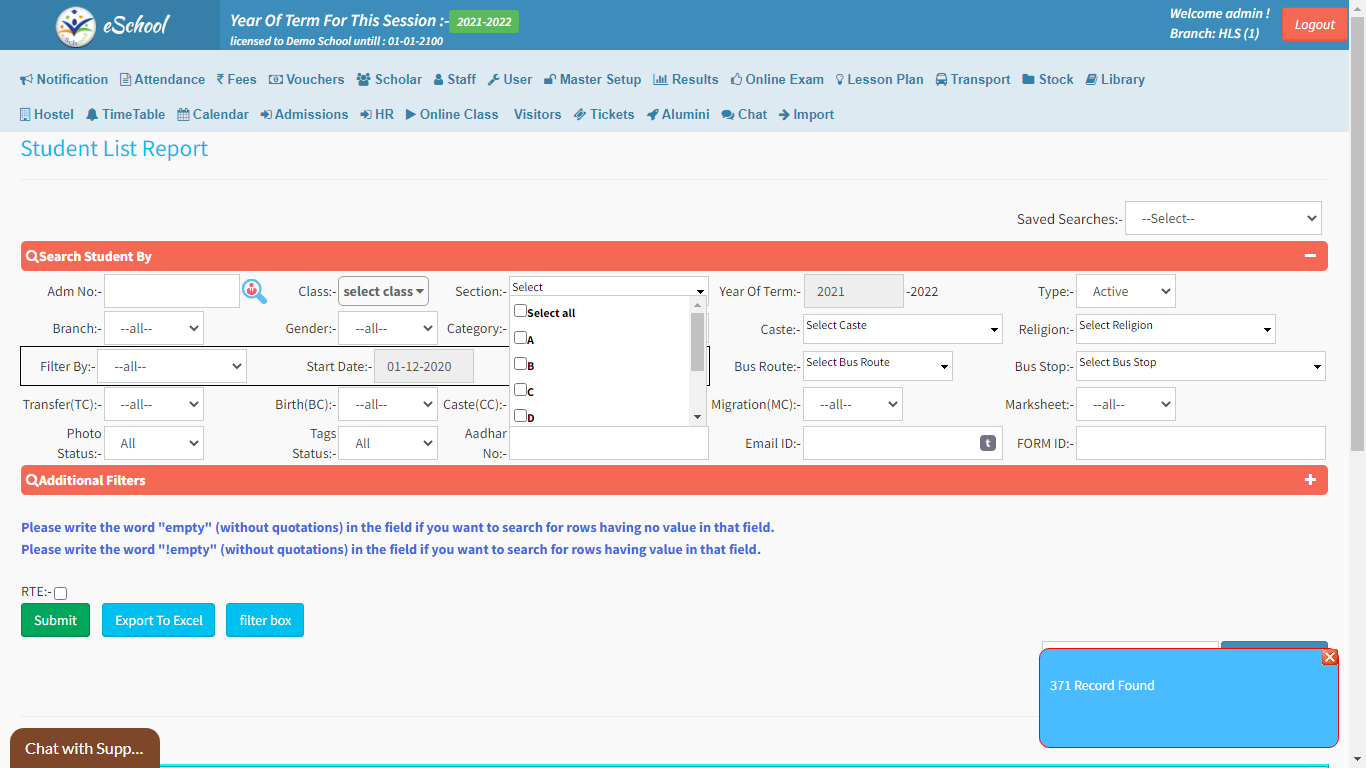Open the TimeTable bell menu item
The width and height of the screenshot is (1366, 768).
point(125,115)
